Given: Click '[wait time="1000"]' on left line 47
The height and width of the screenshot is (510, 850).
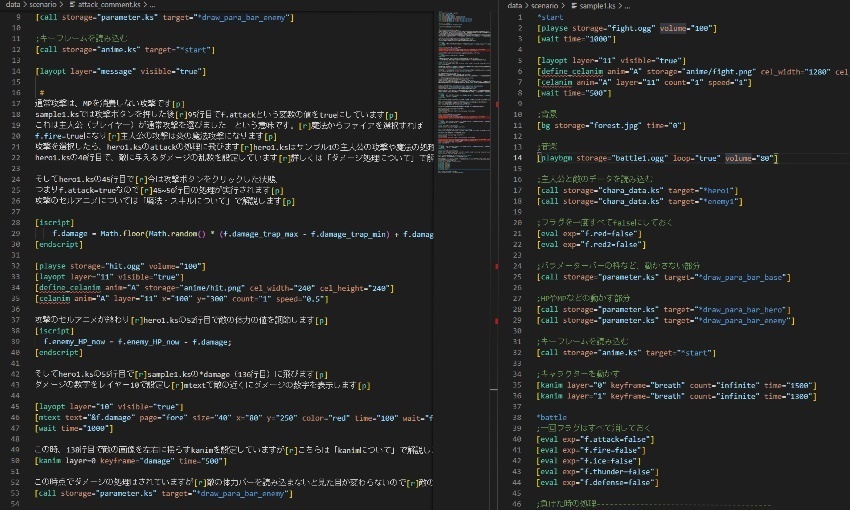Looking at the screenshot, I should coord(74,428).
